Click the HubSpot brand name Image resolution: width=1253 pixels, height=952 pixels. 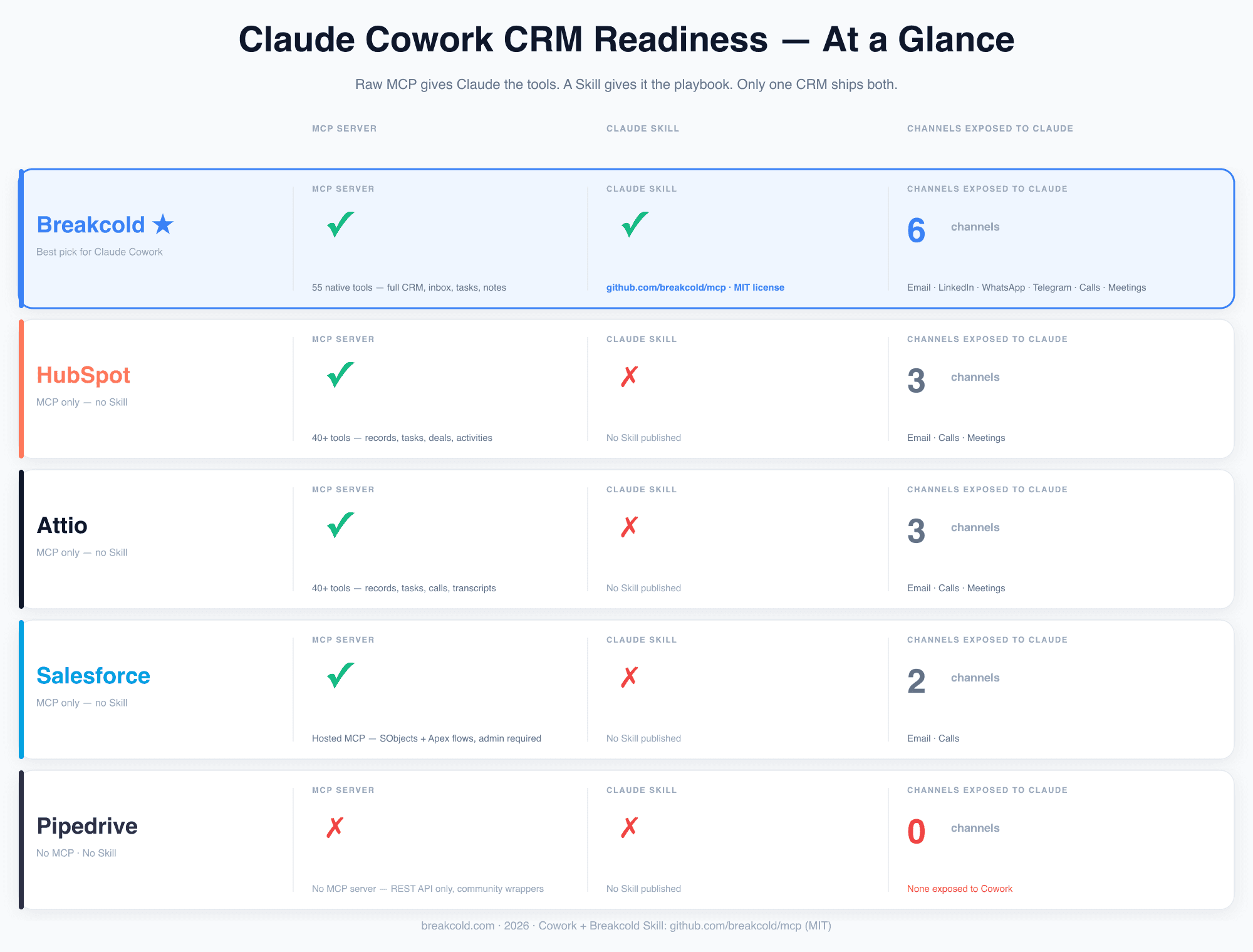pos(83,375)
